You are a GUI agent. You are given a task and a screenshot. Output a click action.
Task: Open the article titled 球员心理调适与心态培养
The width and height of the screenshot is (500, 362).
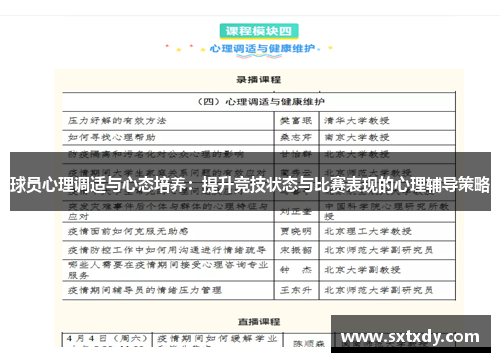click(250, 184)
